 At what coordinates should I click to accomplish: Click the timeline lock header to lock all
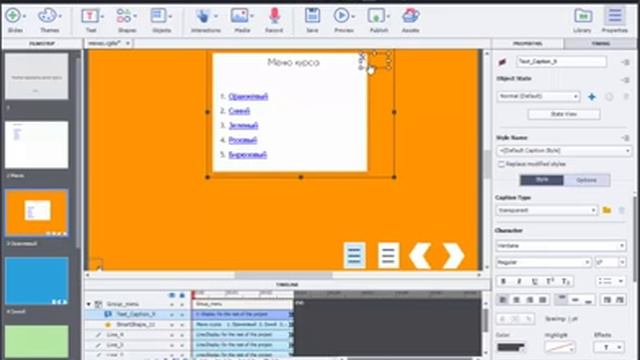coord(182,295)
